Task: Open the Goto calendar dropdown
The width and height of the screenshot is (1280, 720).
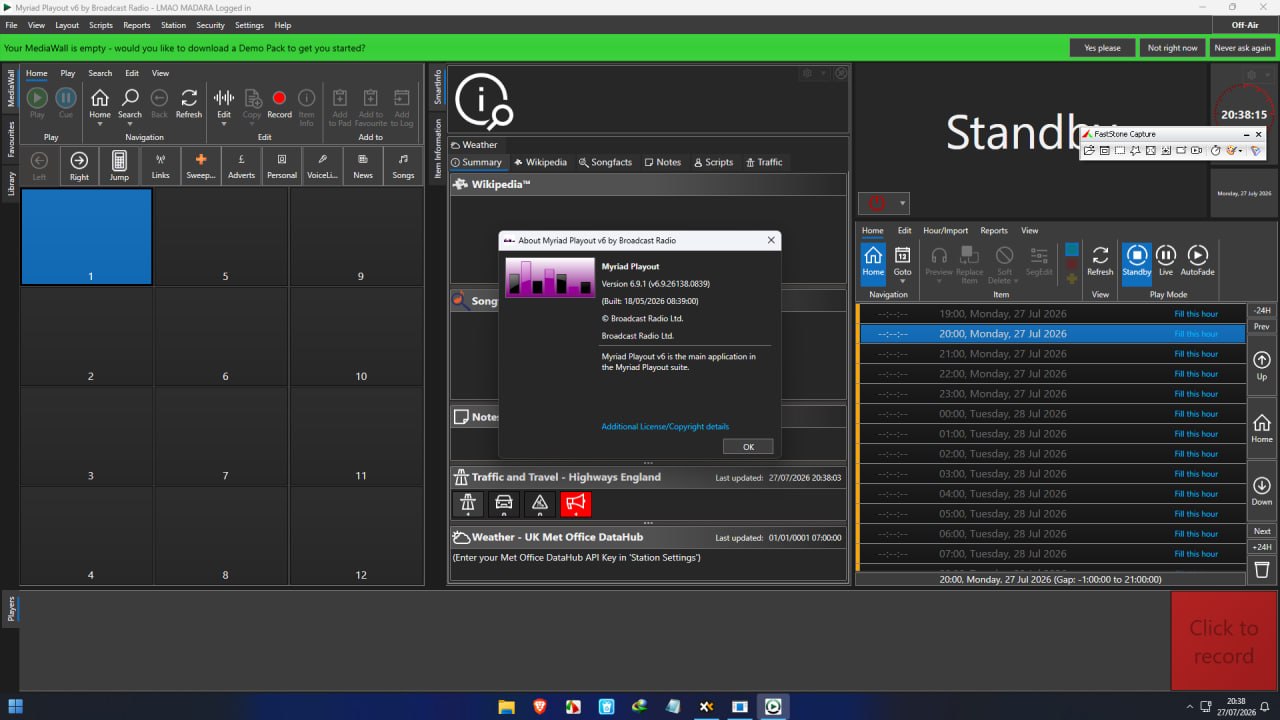Action: point(902,281)
